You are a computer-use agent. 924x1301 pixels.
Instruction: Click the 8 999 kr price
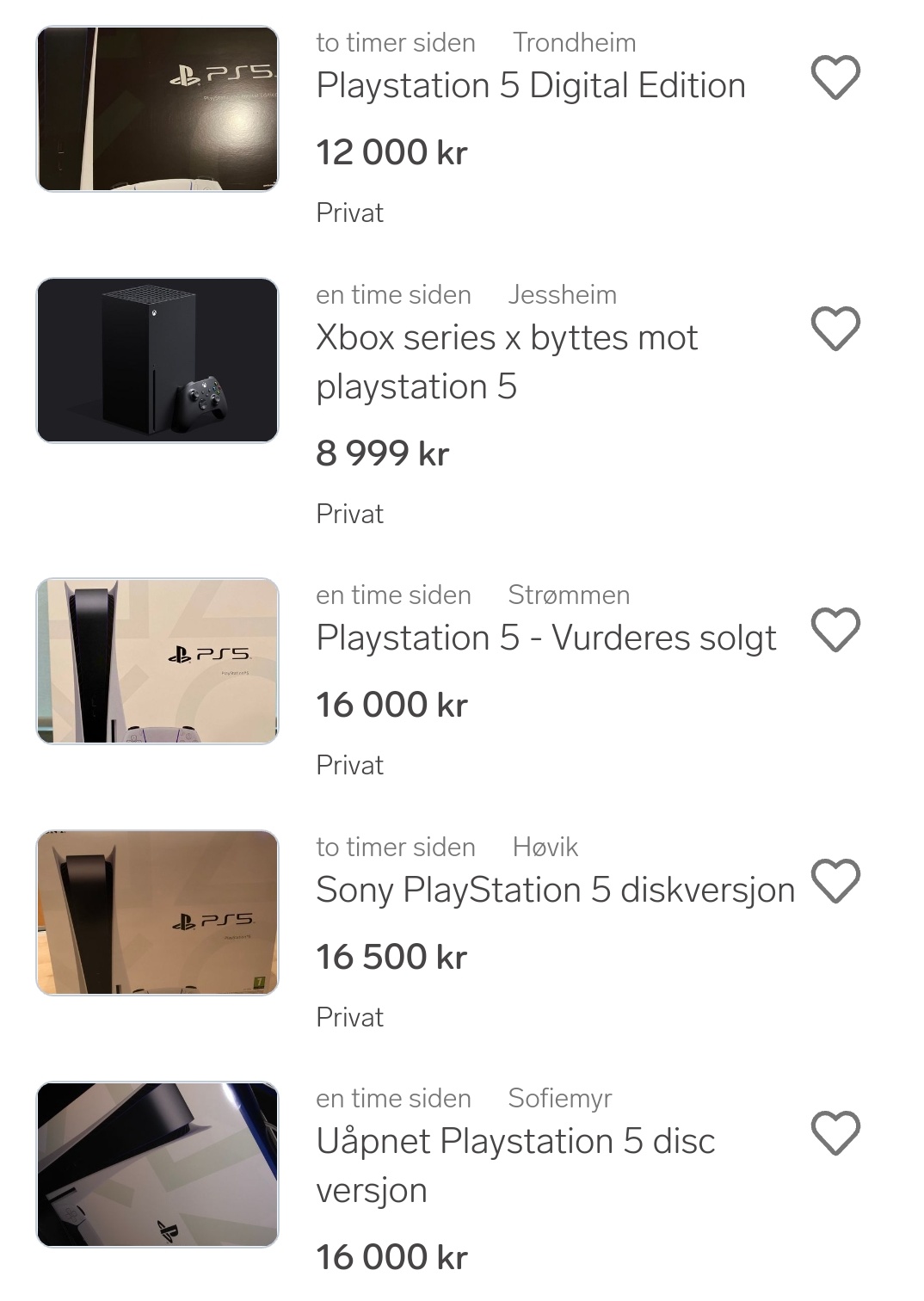click(383, 453)
